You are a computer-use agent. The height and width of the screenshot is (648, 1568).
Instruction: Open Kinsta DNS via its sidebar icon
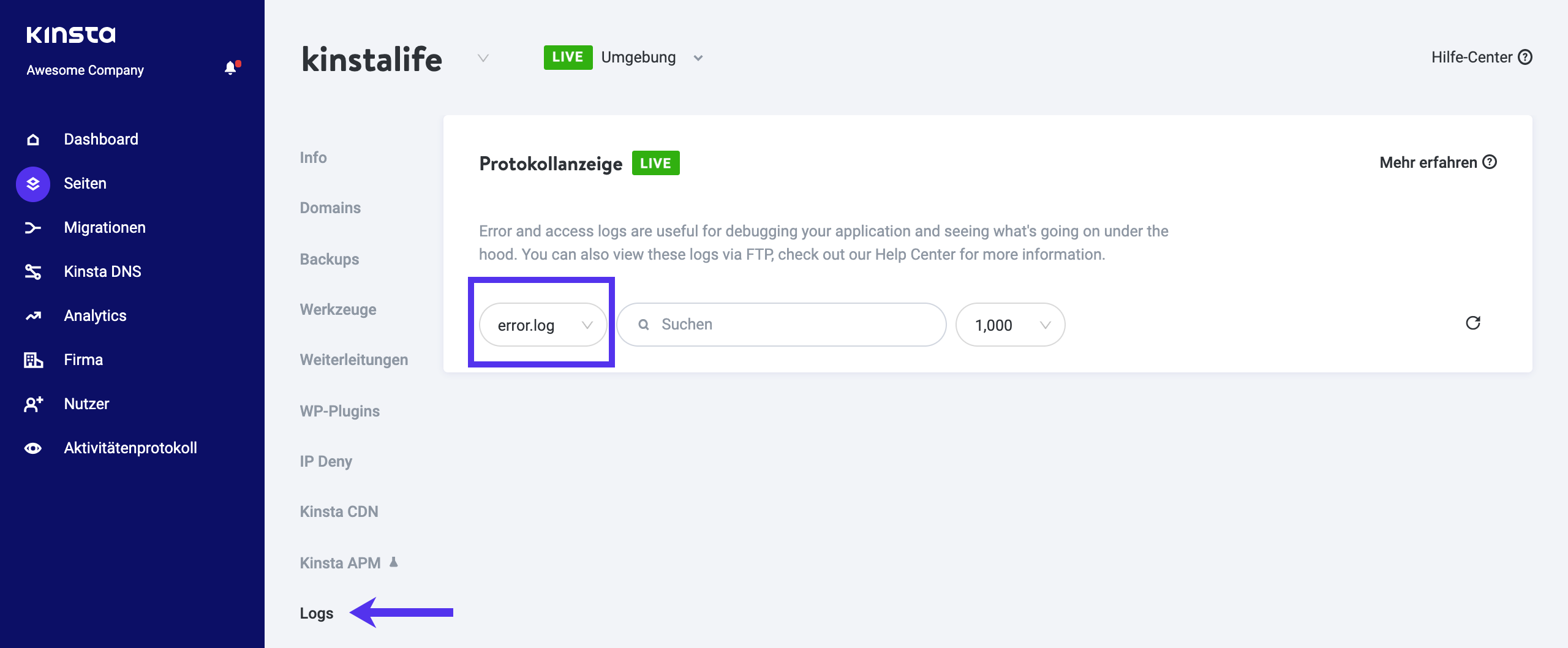click(34, 271)
